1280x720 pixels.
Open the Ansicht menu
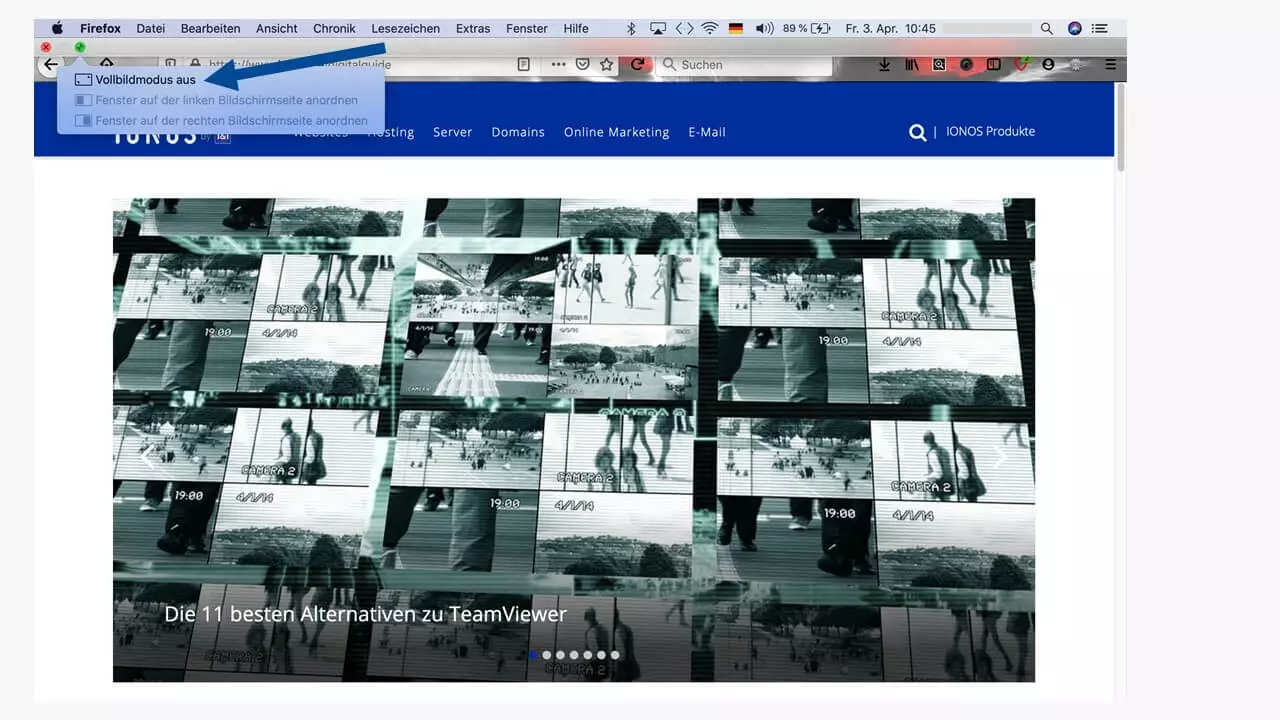[277, 28]
